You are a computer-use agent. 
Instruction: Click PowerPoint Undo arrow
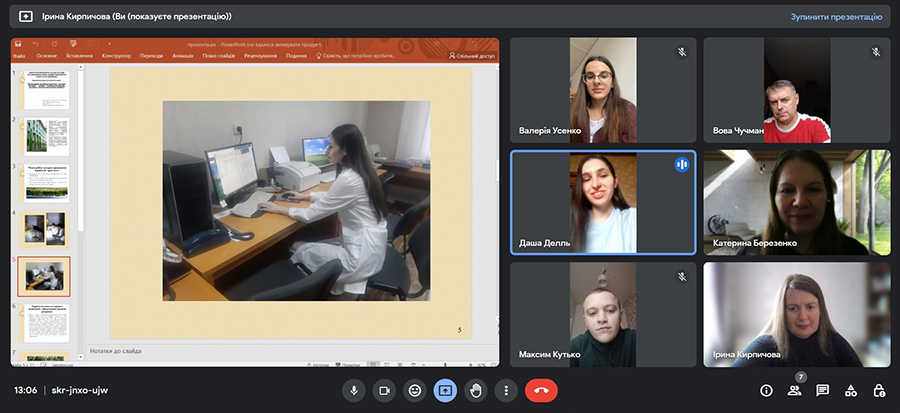pyautogui.click(x=35, y=44)
